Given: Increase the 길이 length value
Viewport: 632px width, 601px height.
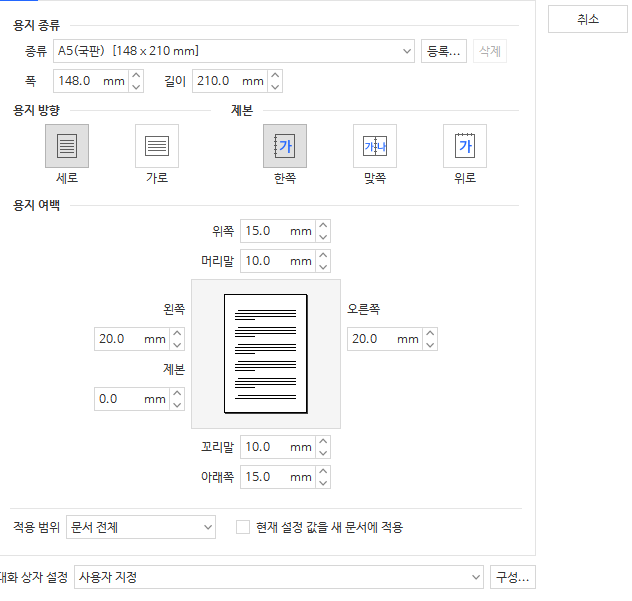Looking at the screenshot, I should (275, 75).
